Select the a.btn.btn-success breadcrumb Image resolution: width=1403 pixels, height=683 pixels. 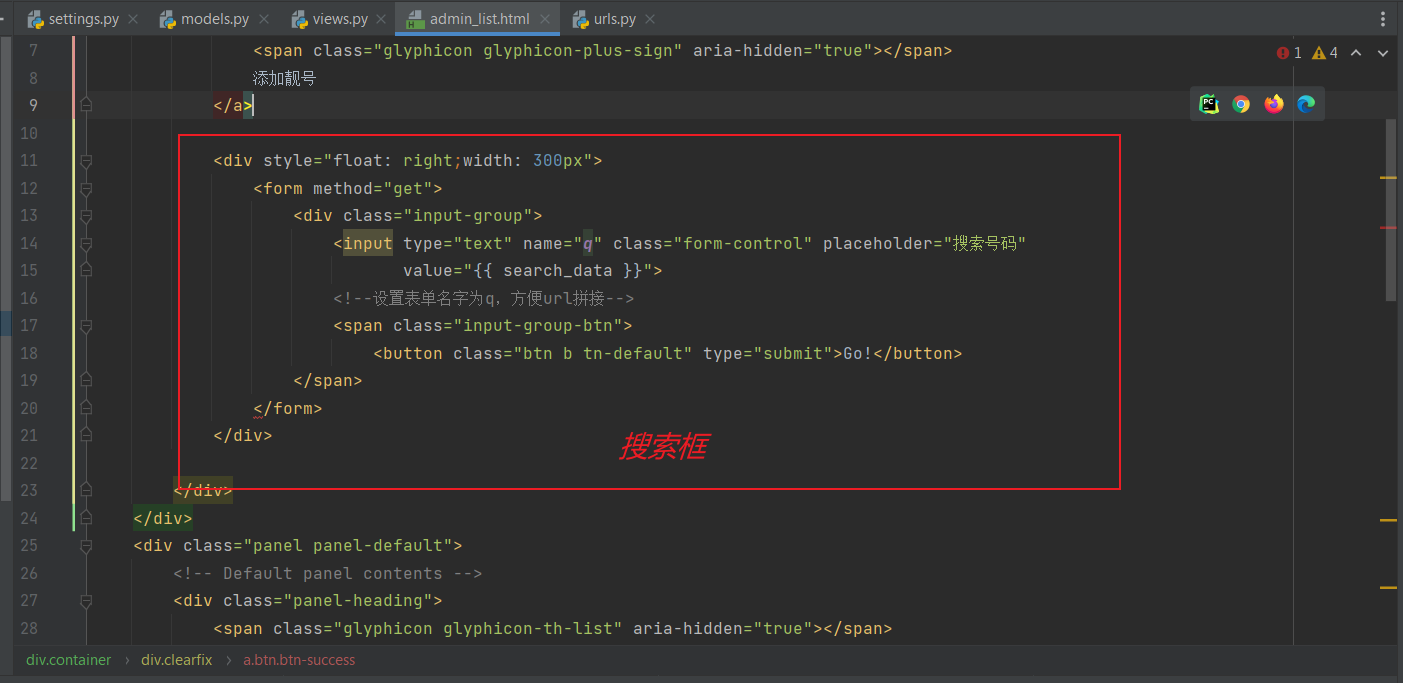[298, 660]
